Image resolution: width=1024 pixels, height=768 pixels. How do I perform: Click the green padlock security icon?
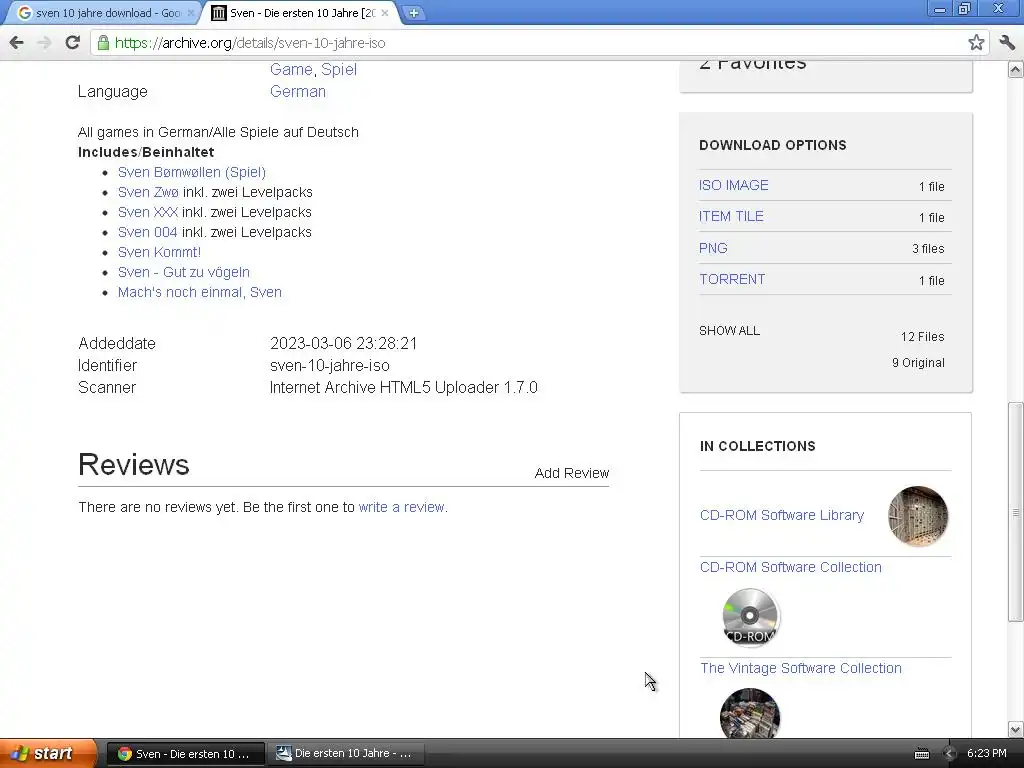[103, 43]
